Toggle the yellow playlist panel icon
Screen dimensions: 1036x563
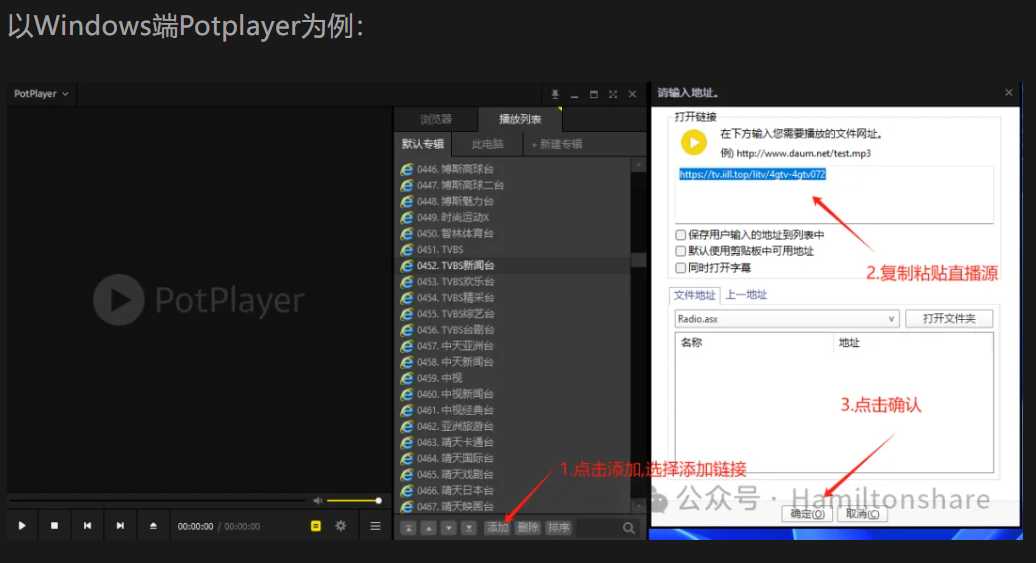[316, 526]
